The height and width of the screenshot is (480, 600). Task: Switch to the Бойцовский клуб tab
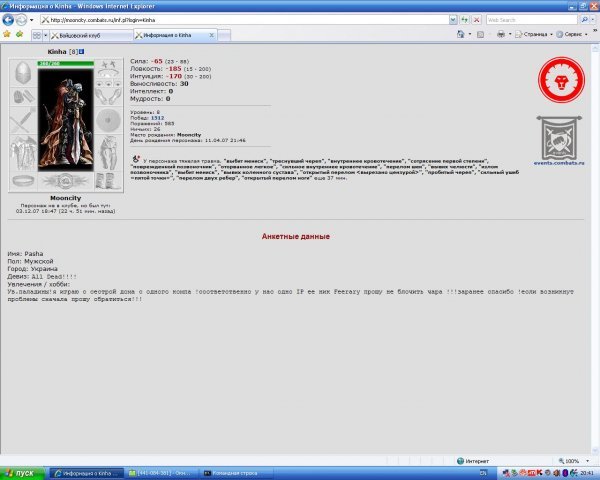tap(91, 35)
